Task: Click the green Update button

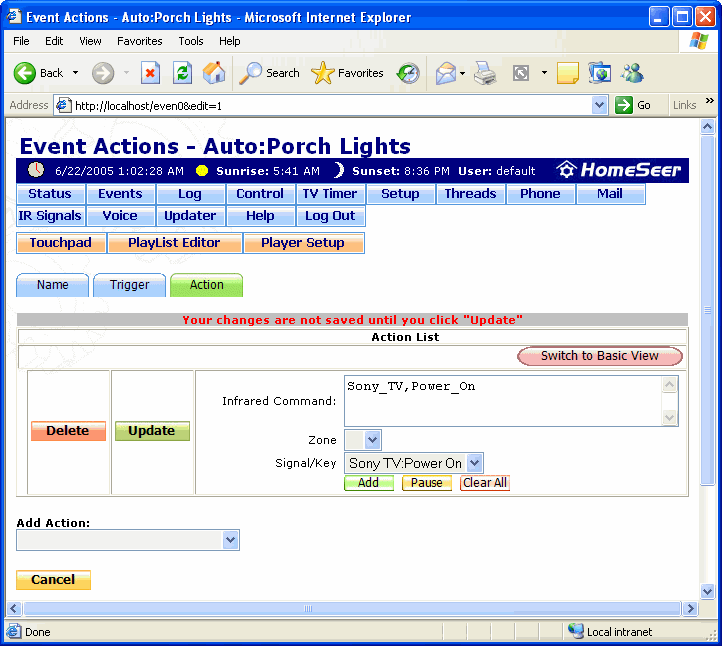Action: click(x=152, y=431)
